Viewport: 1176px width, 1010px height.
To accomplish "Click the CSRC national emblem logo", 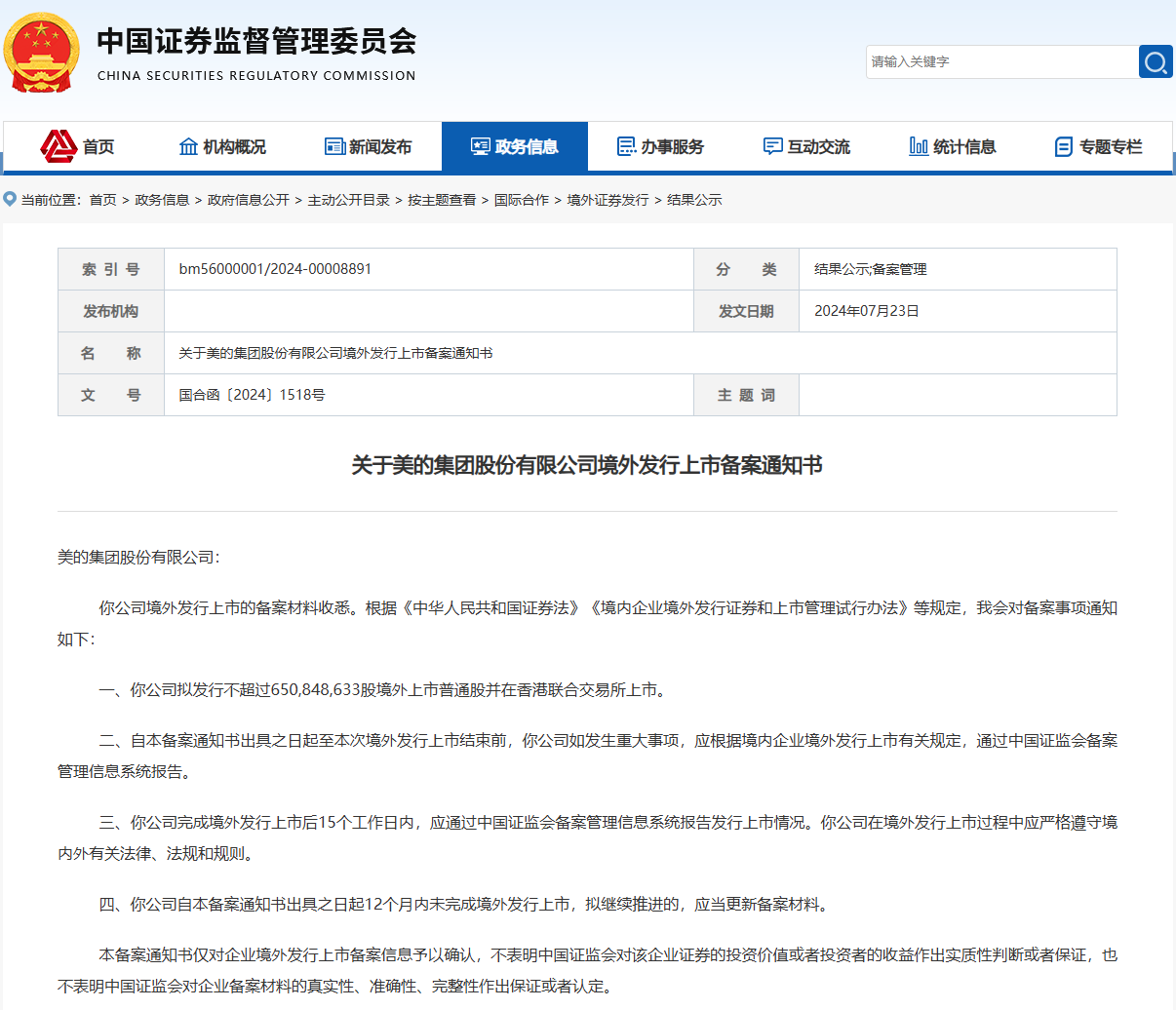I will click(41, 53).
